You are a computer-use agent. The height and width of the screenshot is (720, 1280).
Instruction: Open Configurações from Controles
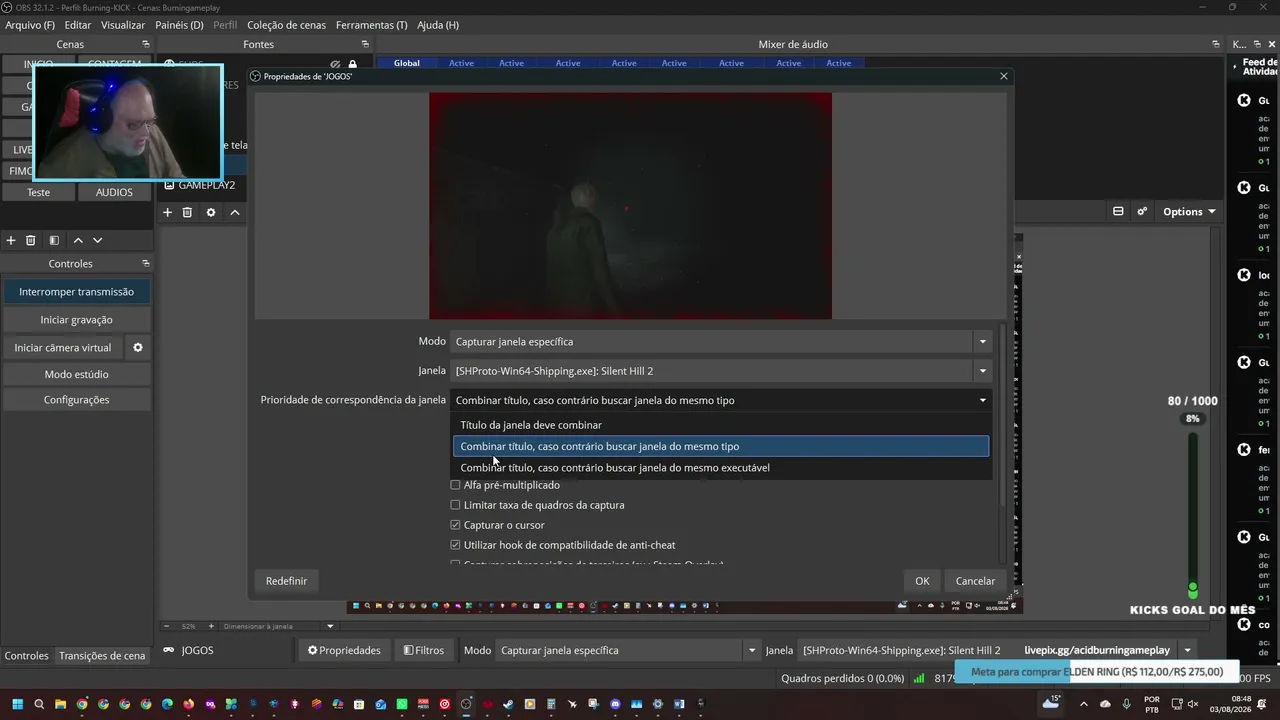76,400
